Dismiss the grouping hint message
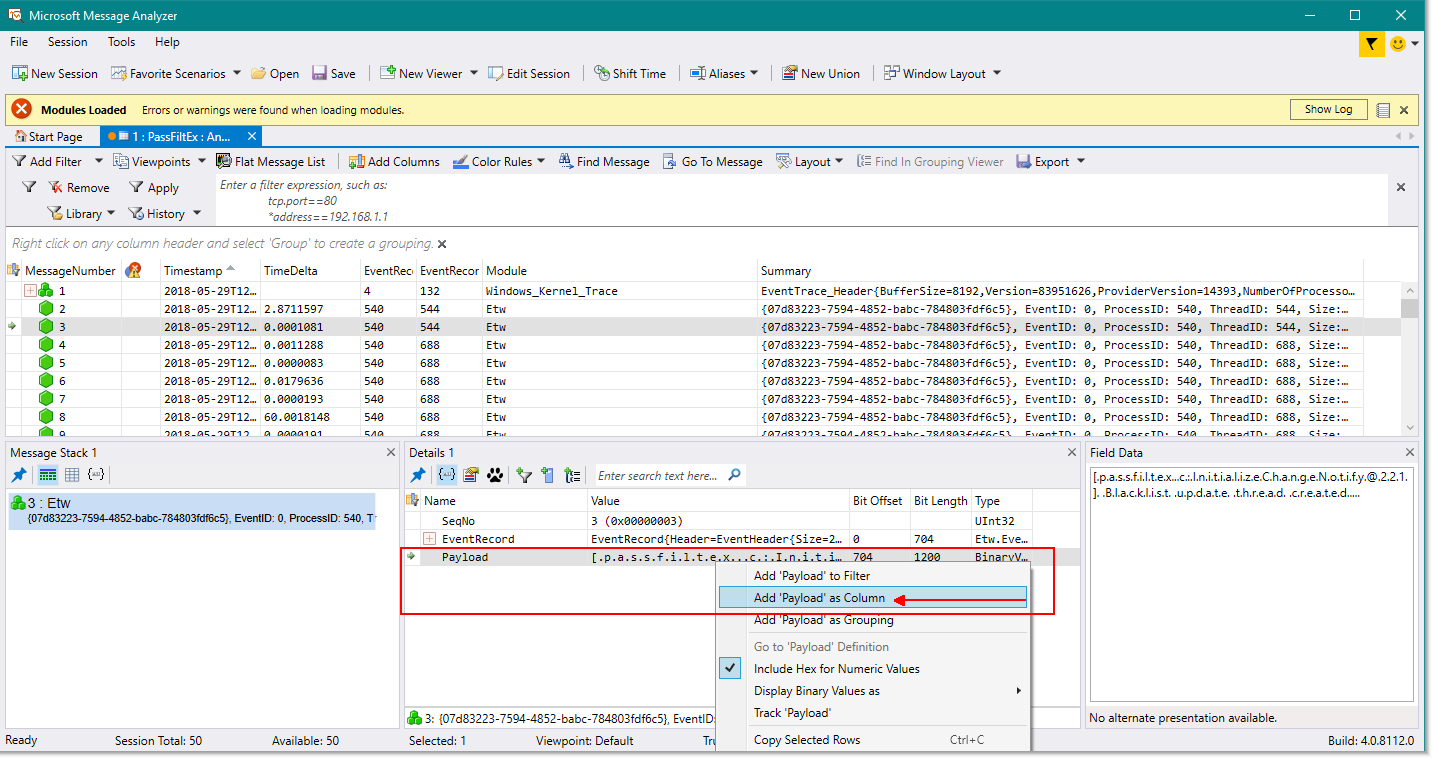 442,244
